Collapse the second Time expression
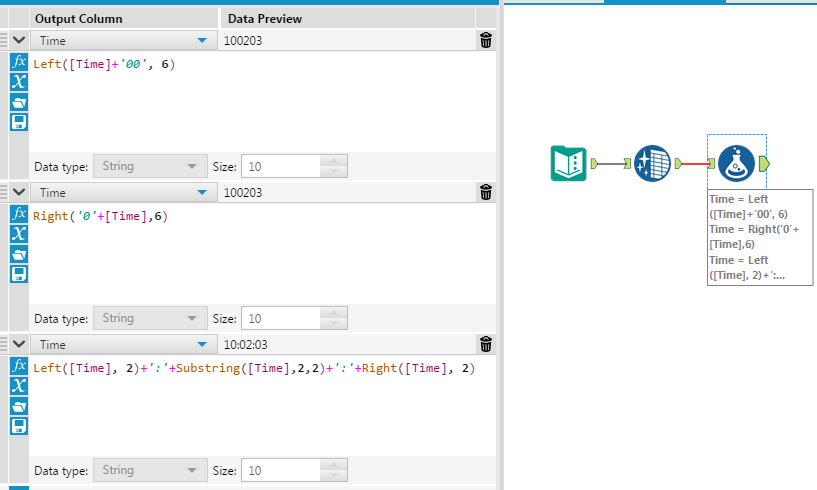 19,192
